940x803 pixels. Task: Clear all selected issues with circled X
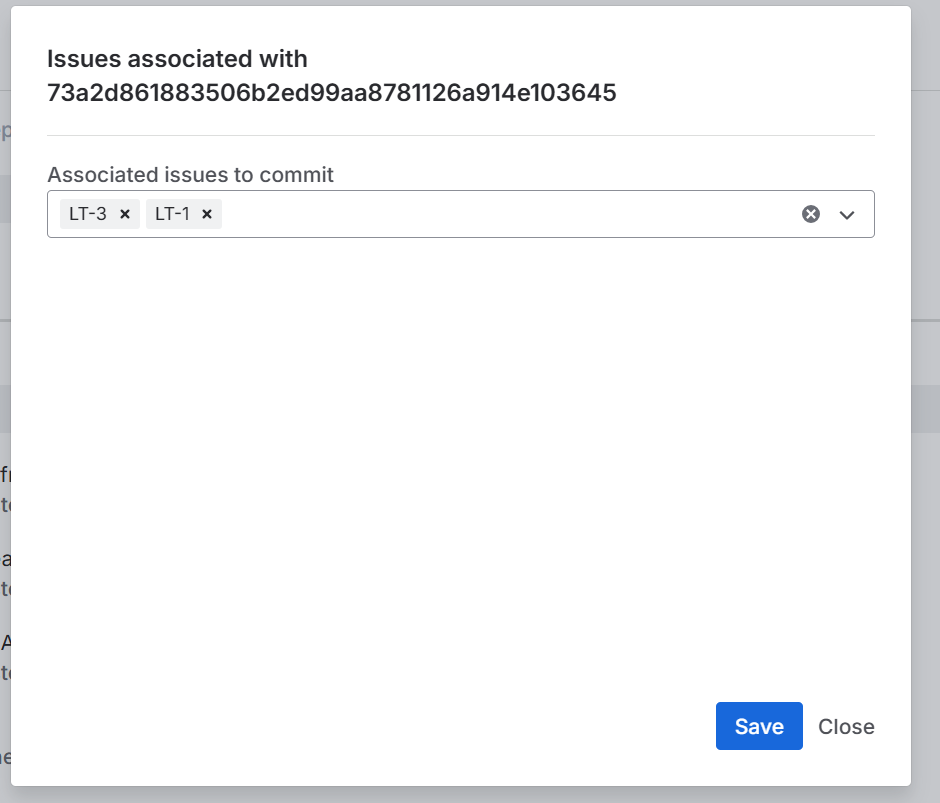[811, 214]
